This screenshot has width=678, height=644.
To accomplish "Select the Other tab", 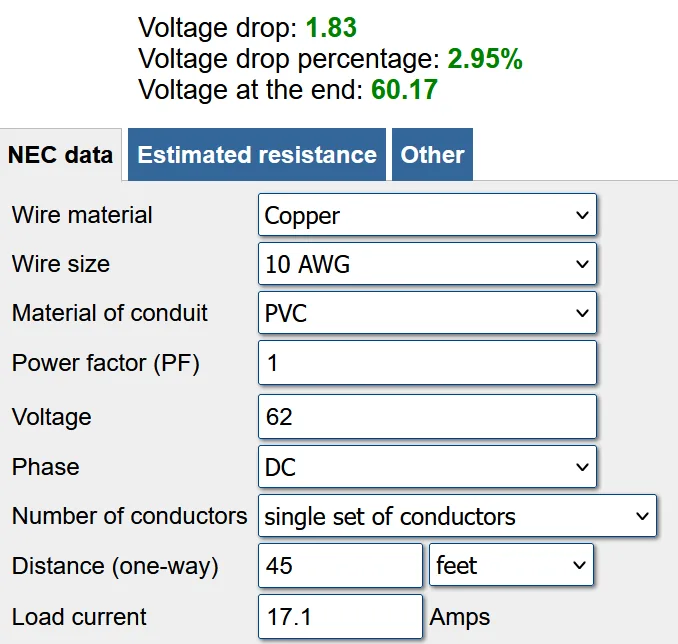I will click(432, 155).
